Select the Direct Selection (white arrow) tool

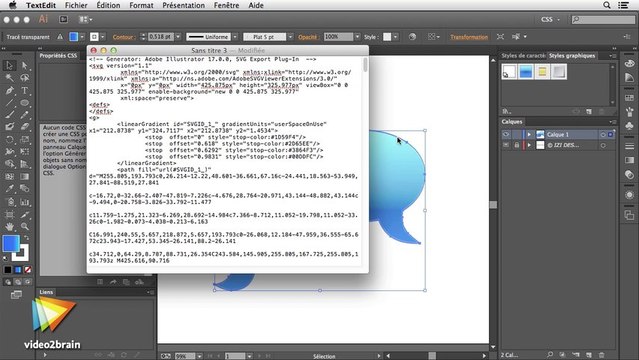click(x=25, y=65)
